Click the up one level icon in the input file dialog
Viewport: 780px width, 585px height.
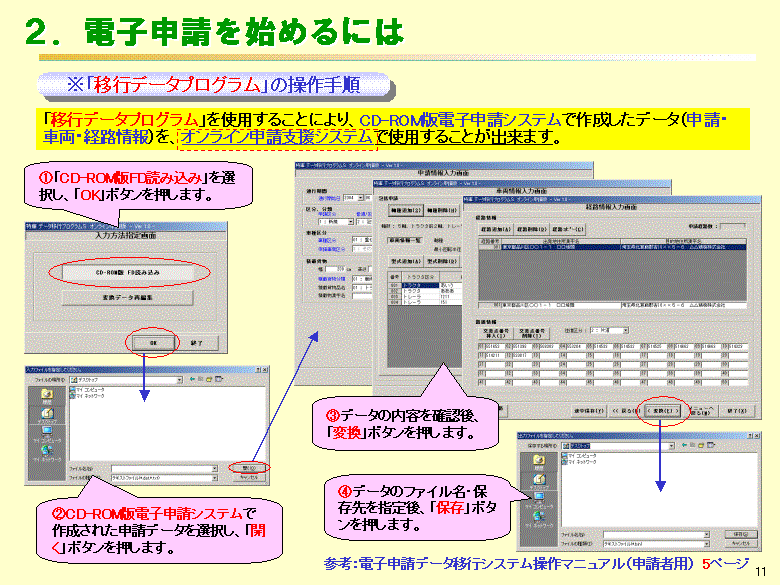[200, 379]
